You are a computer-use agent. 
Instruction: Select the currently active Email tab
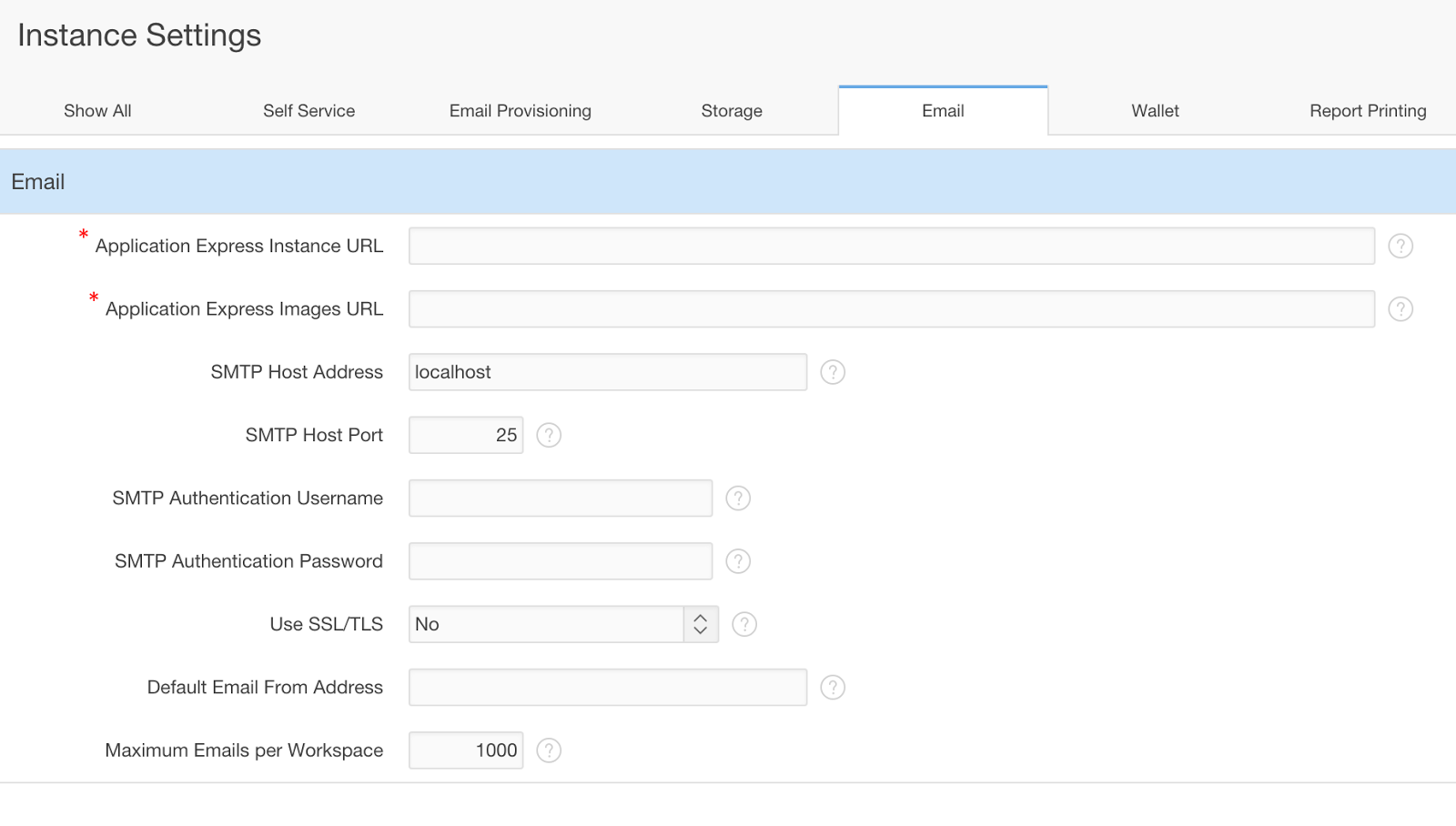(943, 110)
